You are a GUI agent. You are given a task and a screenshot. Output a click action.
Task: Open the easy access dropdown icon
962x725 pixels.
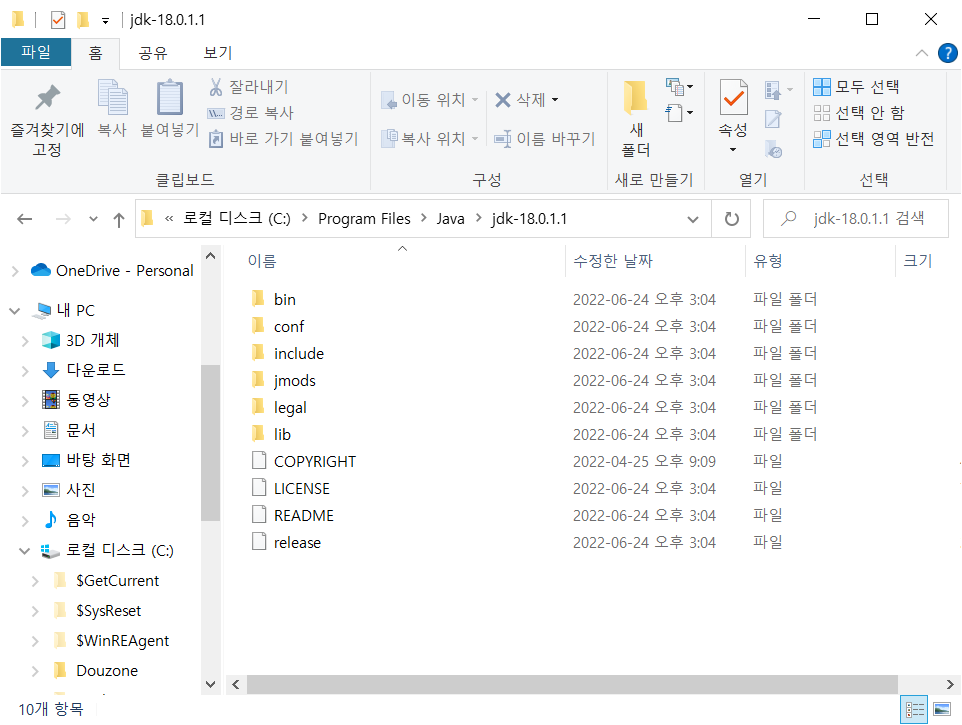[x=680, y=113]
